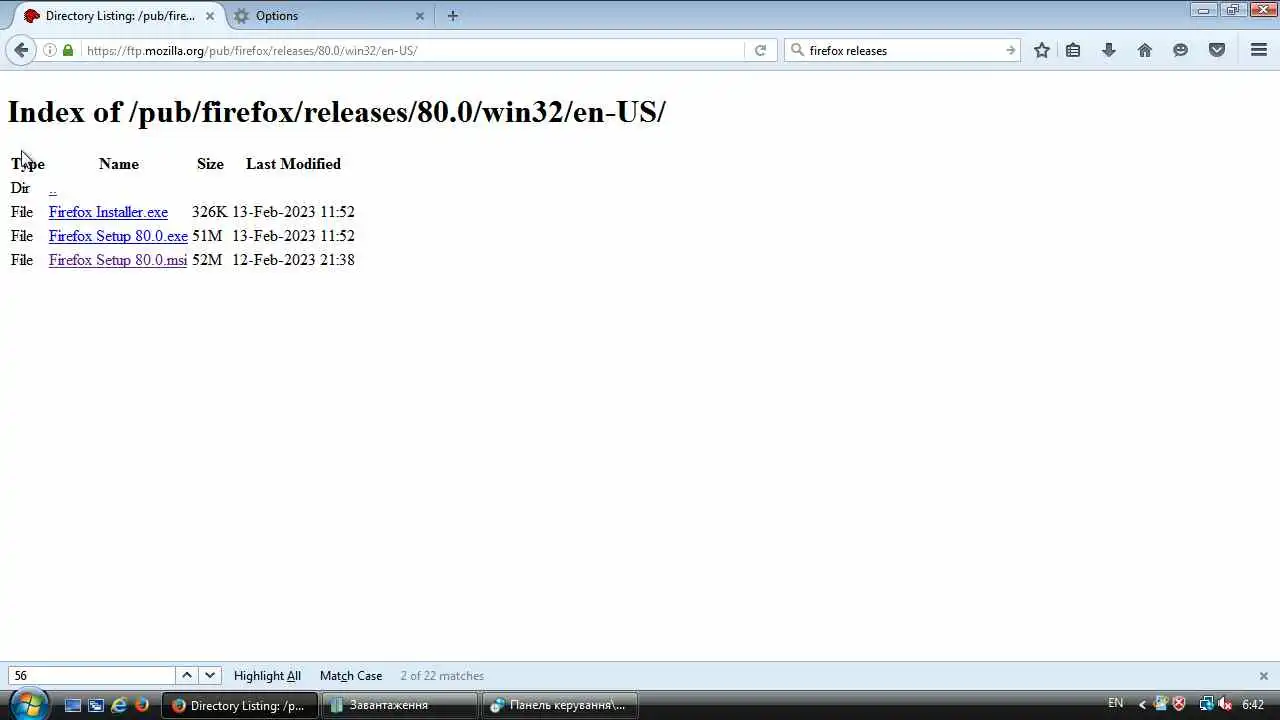Screen dimensions: 1280x720
Task: Click the search magnifier icon in search box
Action: 797,50
